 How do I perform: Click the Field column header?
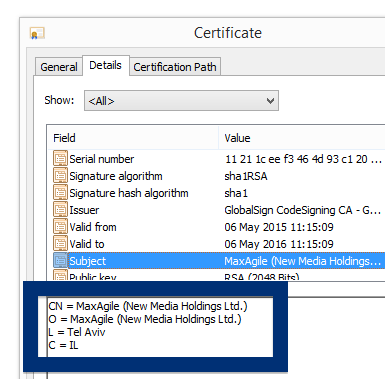tap(133, 138)
